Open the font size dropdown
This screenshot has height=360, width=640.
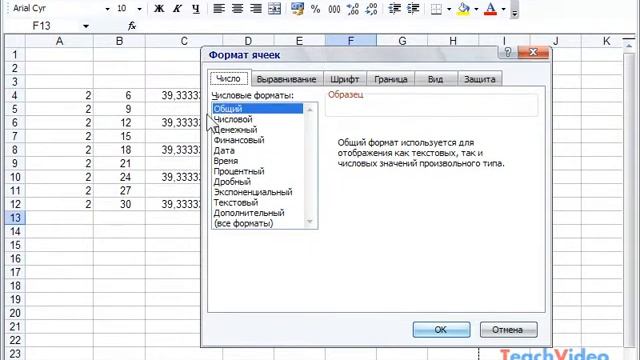coord(139,9)
